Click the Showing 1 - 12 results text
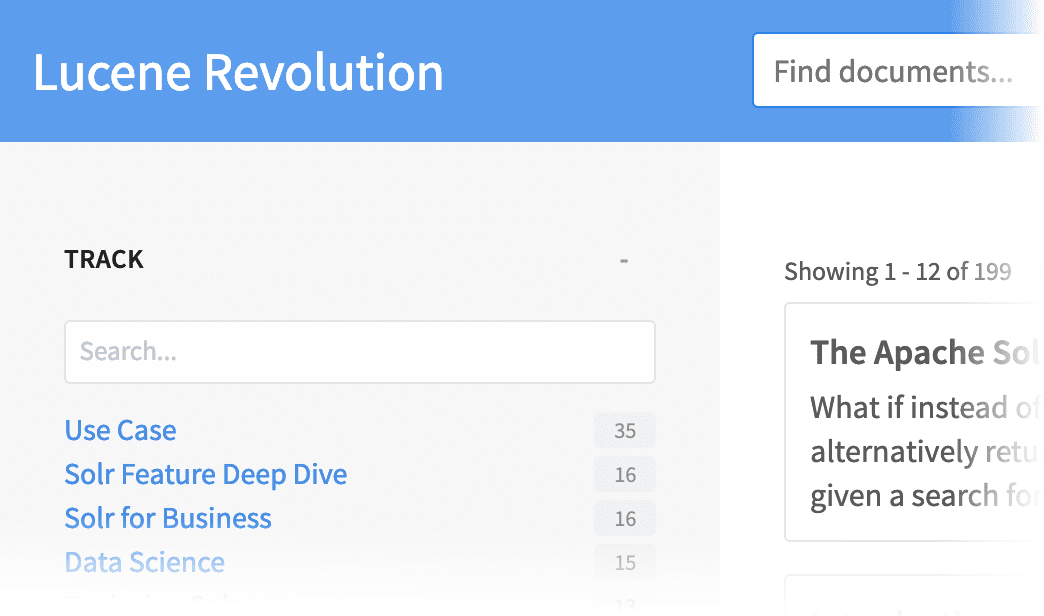The height and width of the screenshot is (616, 1044). coord(897,271)
